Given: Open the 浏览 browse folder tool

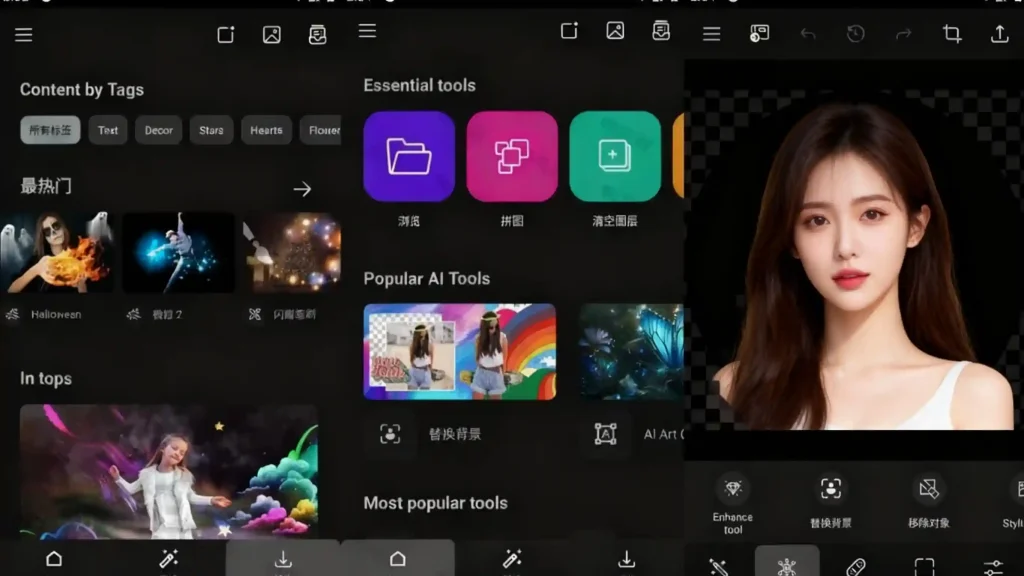Looking at the screenshot, I should (409, 155).
